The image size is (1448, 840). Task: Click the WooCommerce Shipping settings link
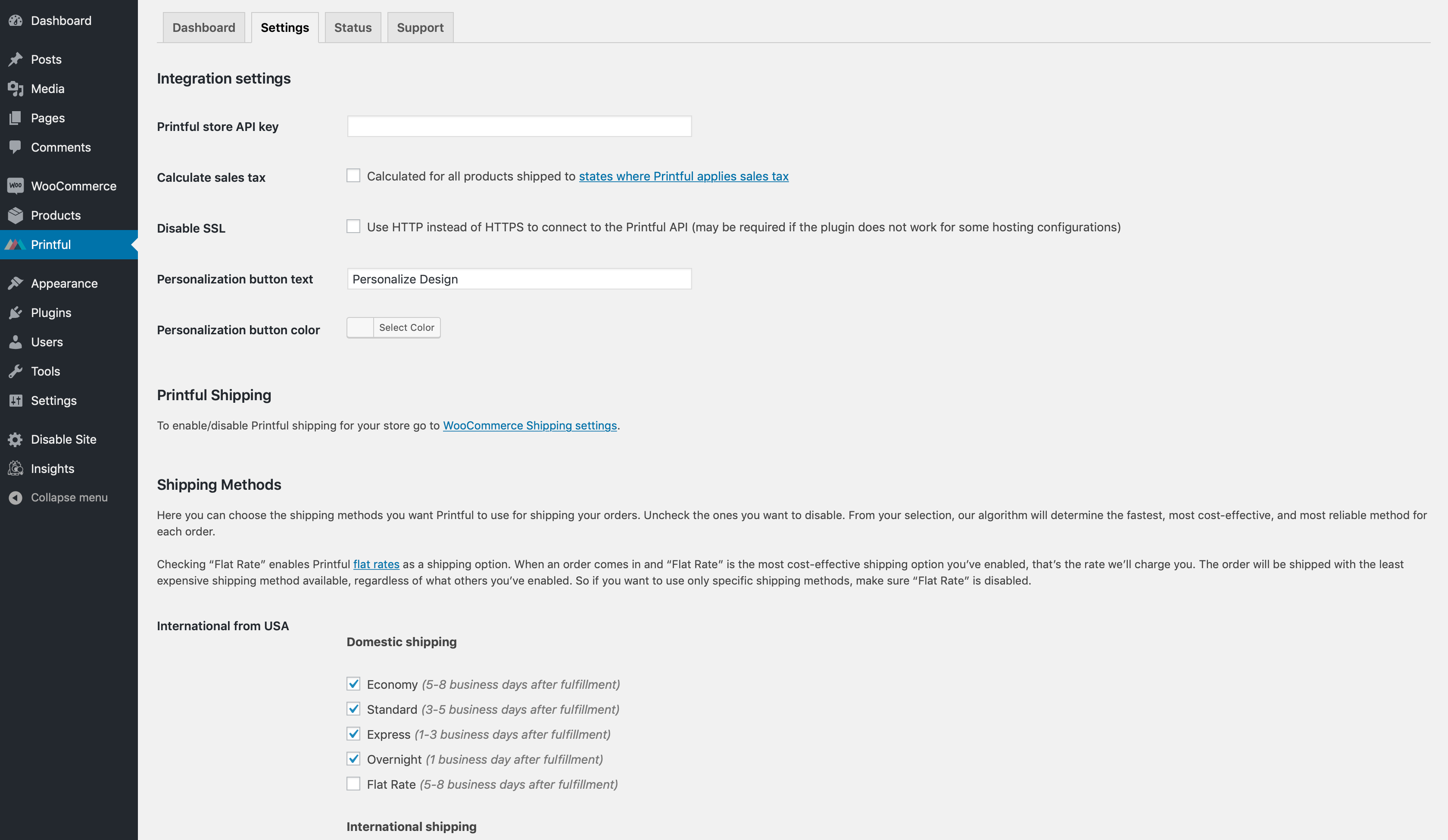pyautogui.click(x=530, y=425)
